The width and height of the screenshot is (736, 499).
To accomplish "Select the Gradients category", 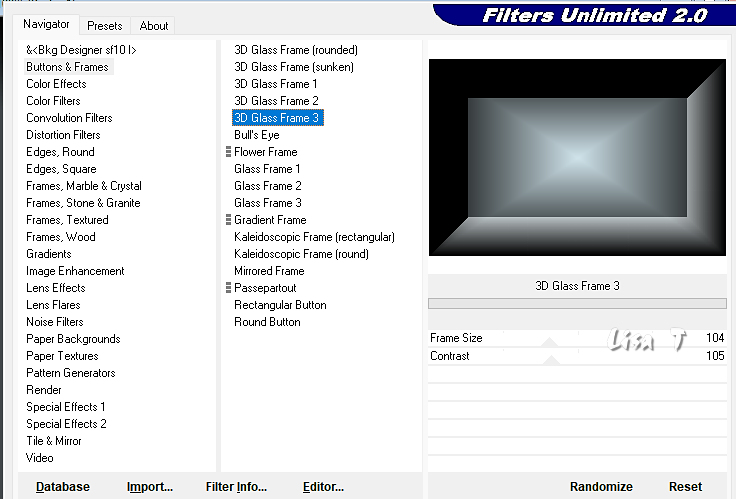I will pyautogui.click(x=49, y=253).
